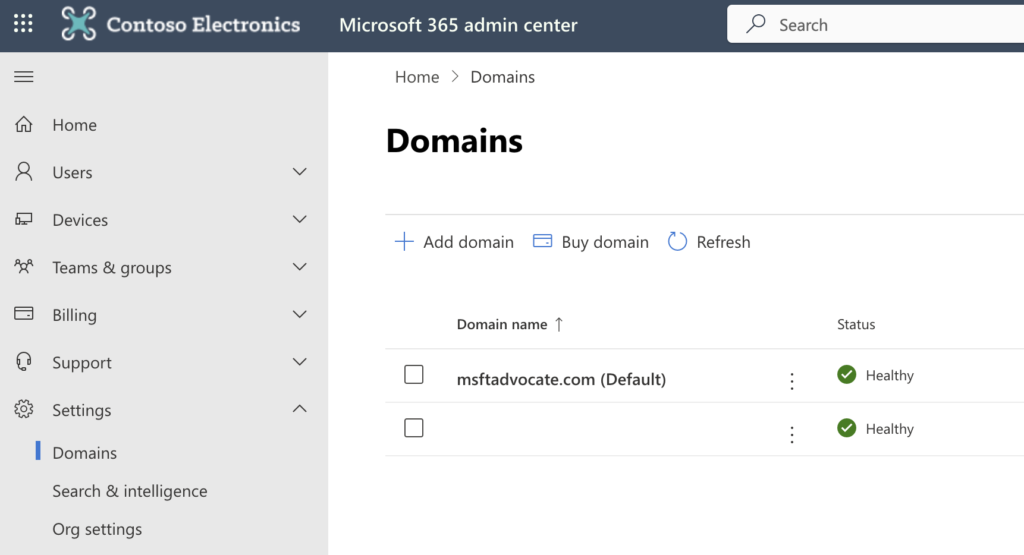Tick the checkbox for the unnamed domain
The width and height of the screenshot is (1024, 555).
click(x=414, y=428)
